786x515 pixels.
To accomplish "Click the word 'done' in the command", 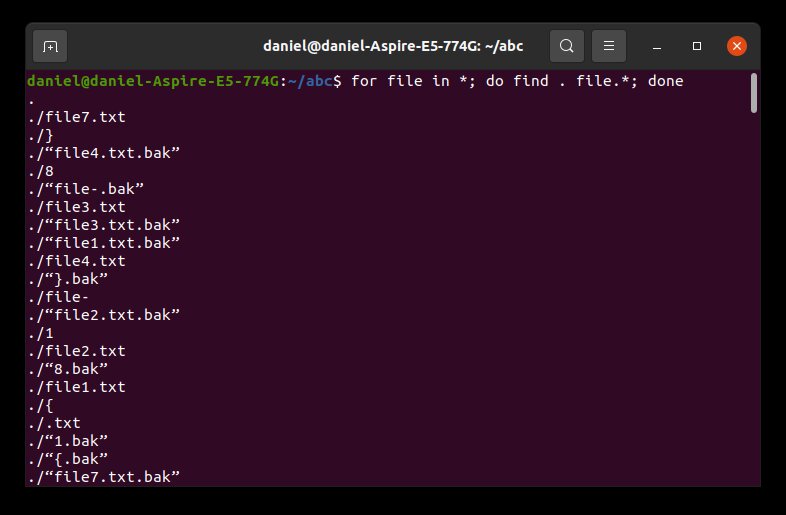I will [665, 81].
